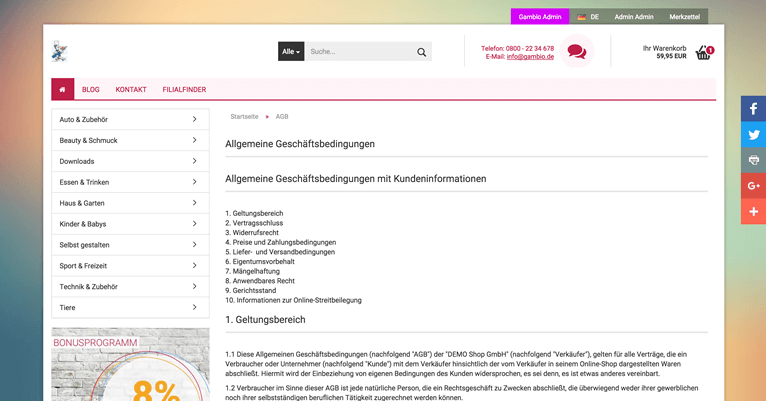The image size is (766, 401).
Task: Open the shopping cart basket icon
Action: (703, 53)
